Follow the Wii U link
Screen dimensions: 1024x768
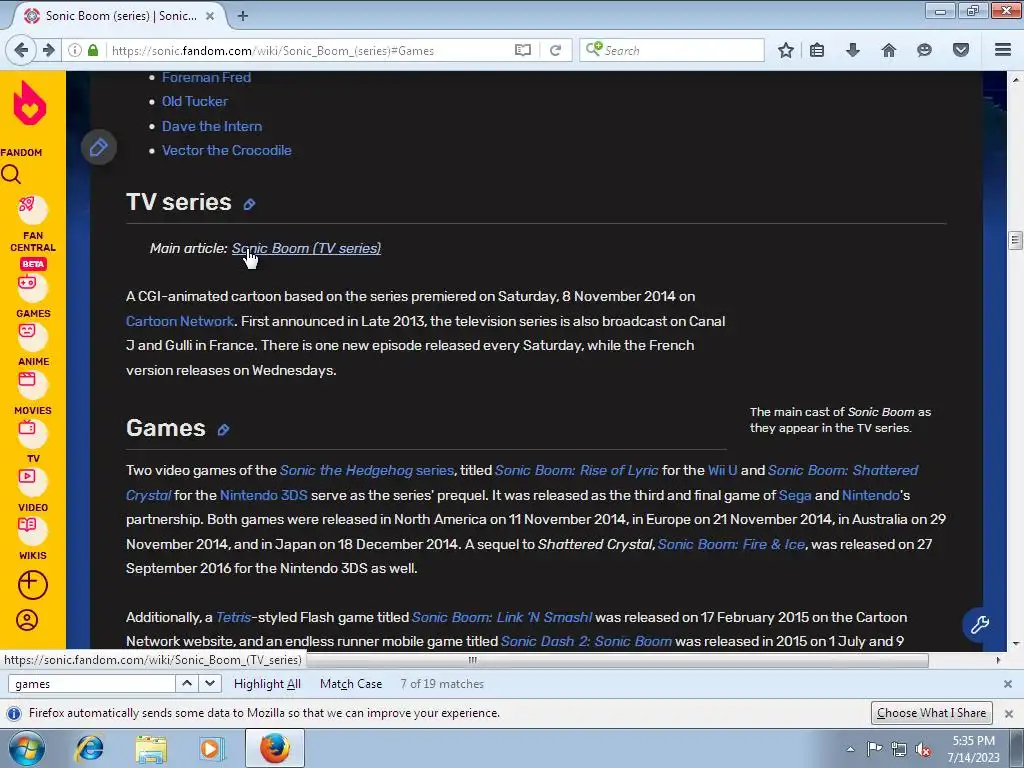click(x=722, y=470)
